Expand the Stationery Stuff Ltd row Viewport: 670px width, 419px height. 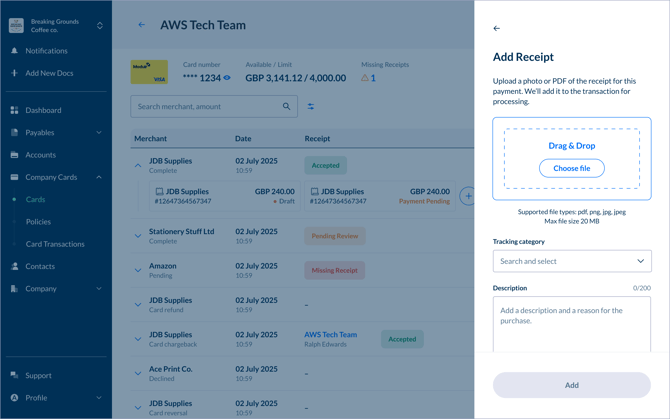pos(138,236)
